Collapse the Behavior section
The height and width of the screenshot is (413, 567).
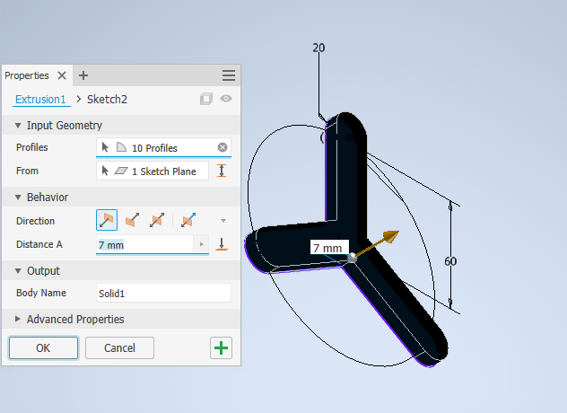[x=18, y=197]
